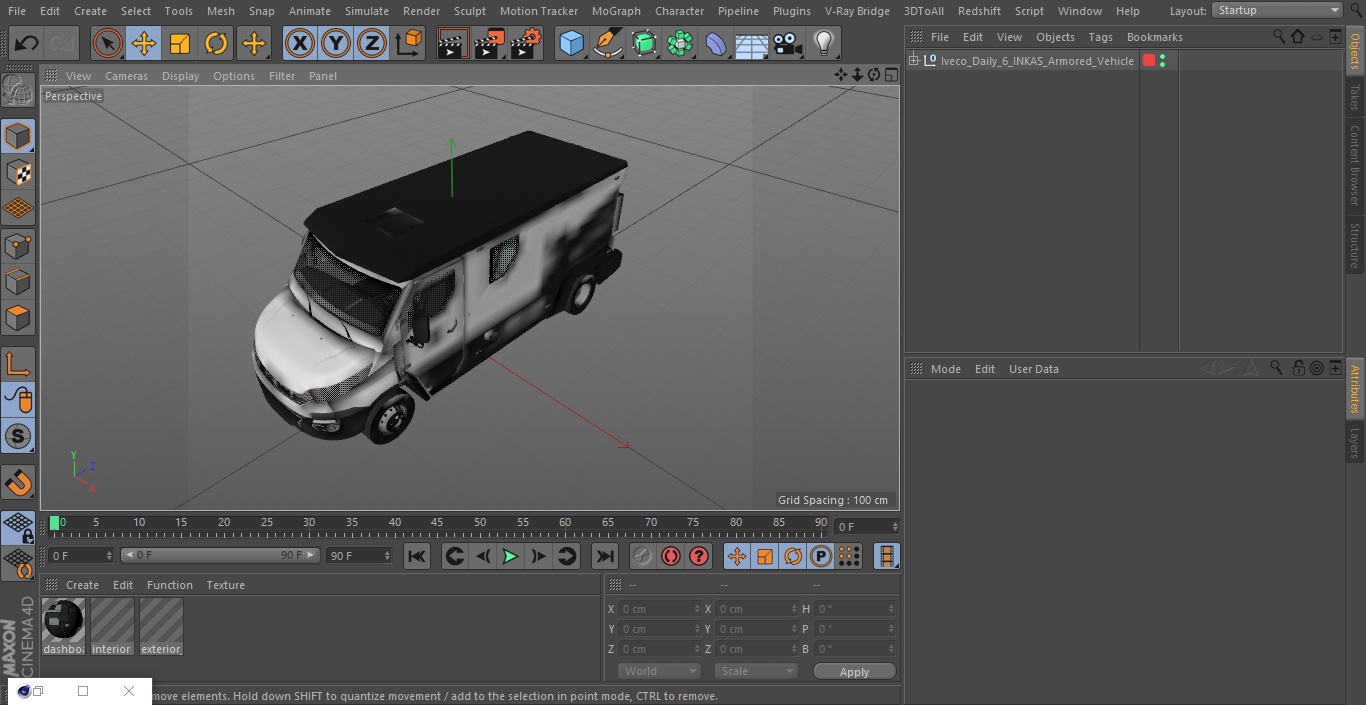
Task: Toggle viewport Solo mode
Action: point(18,436)
